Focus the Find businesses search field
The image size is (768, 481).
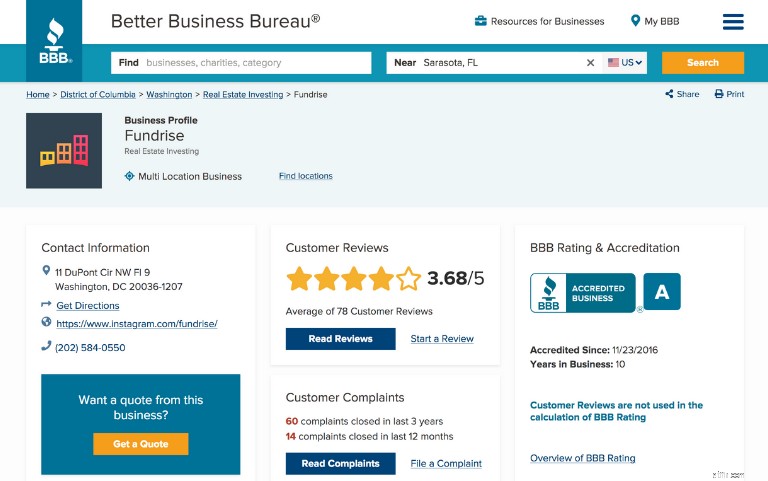(x=241, y=63)
